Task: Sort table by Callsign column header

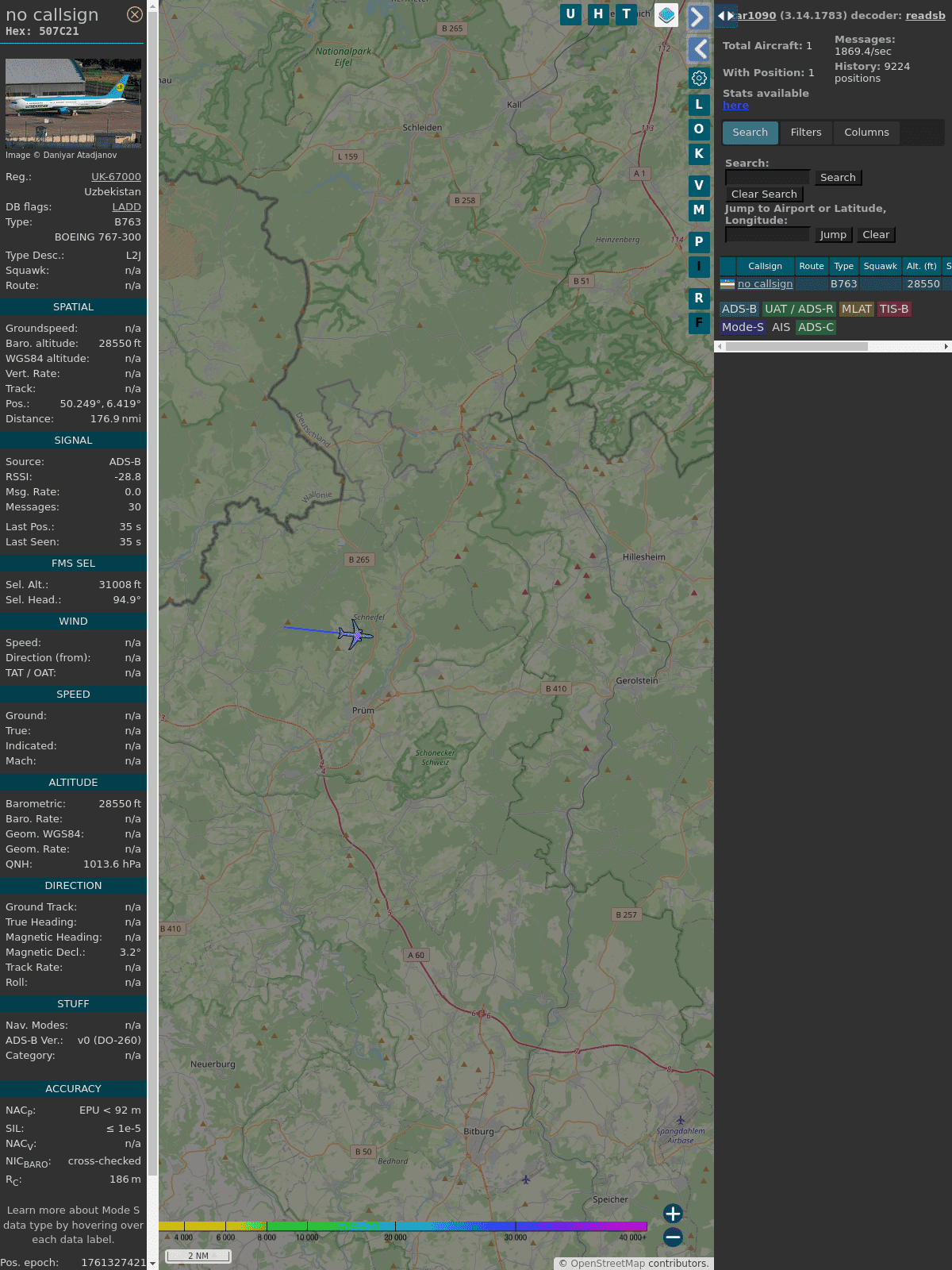Action: point(765,267)
